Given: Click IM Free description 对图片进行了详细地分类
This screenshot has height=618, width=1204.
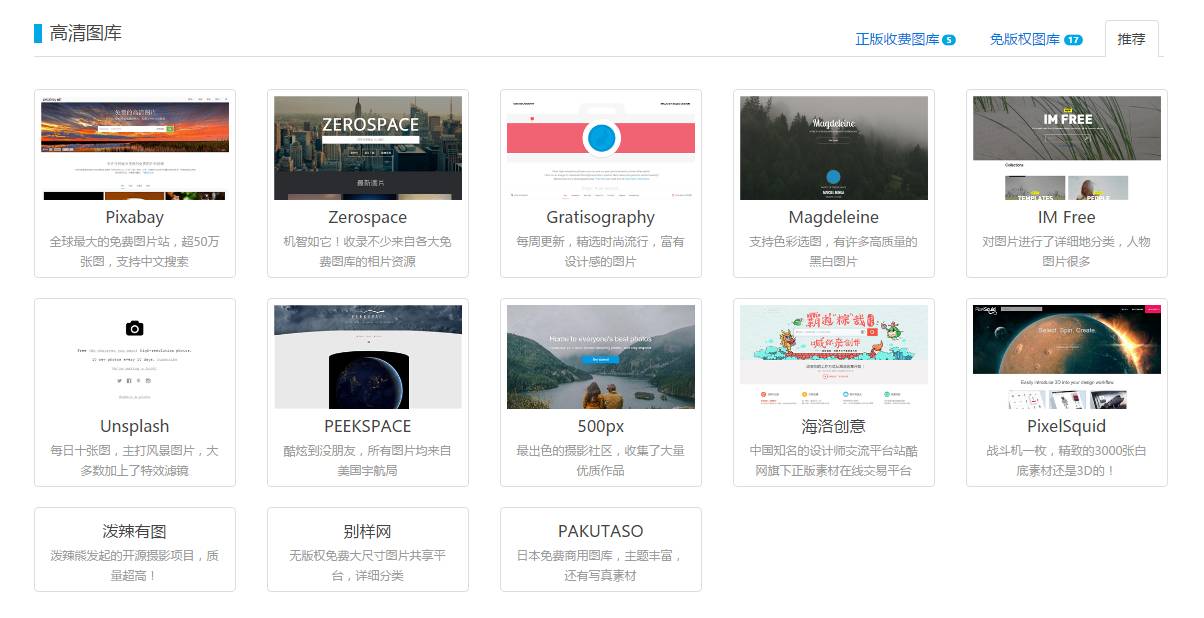Looking at the screenshot, I should tap(1067, 252).
